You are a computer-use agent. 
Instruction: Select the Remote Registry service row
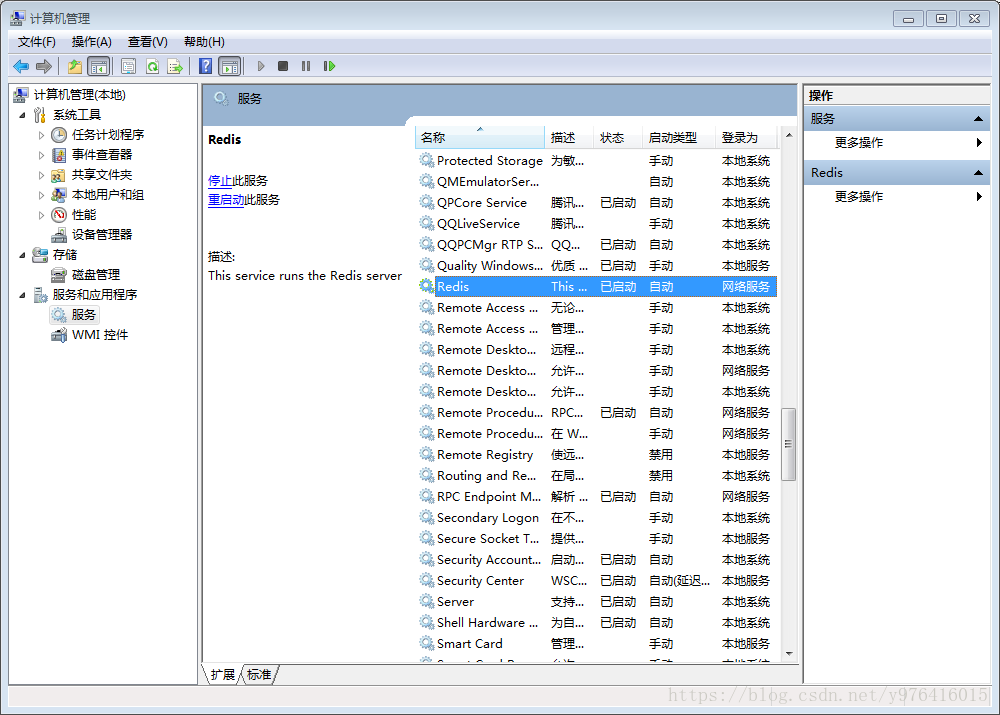598,455
